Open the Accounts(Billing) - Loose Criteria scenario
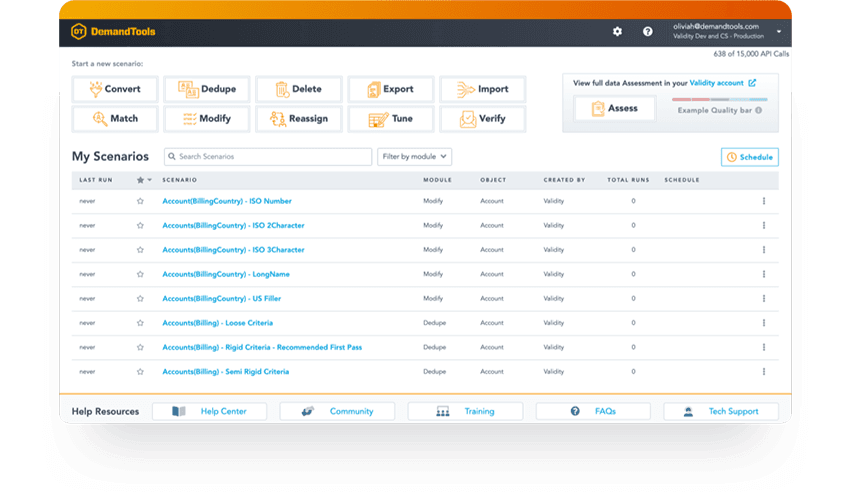 pos(217,323)
